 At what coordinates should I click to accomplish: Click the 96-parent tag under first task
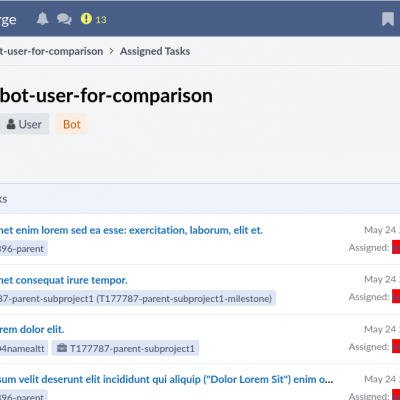coord(24,248)
